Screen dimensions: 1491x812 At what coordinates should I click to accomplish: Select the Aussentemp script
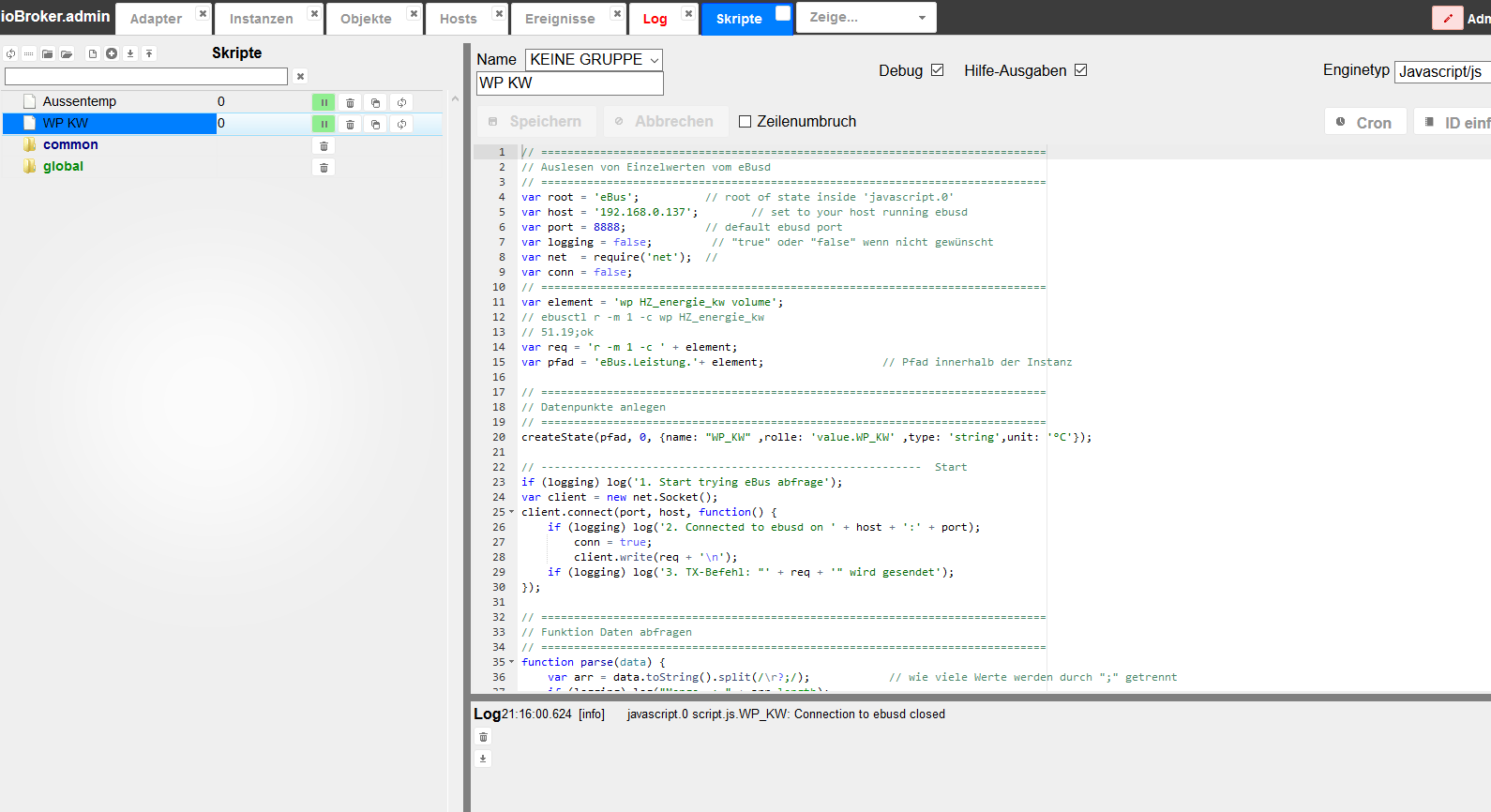tap(79, 101)
